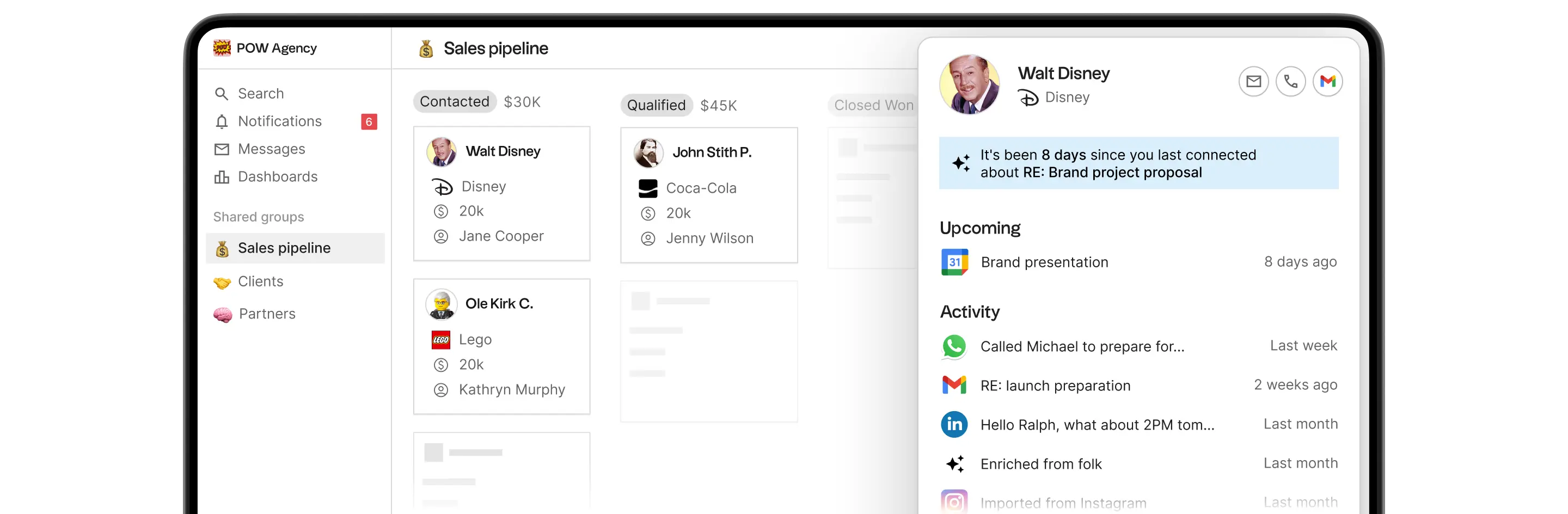Click the $30K total beside Contacted
This screenshot has width=1568, height=514.
coord(522,102)
